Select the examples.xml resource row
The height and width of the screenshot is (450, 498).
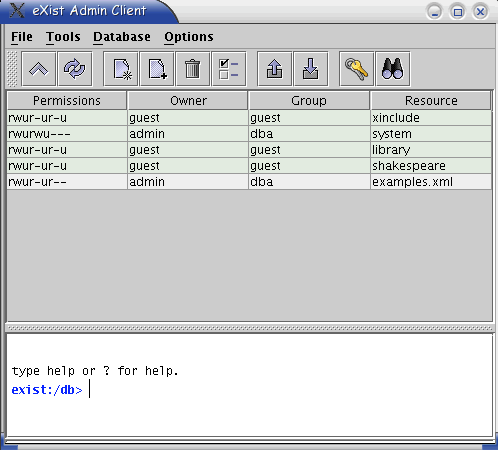pyautogui.click(x=249, y=182)
